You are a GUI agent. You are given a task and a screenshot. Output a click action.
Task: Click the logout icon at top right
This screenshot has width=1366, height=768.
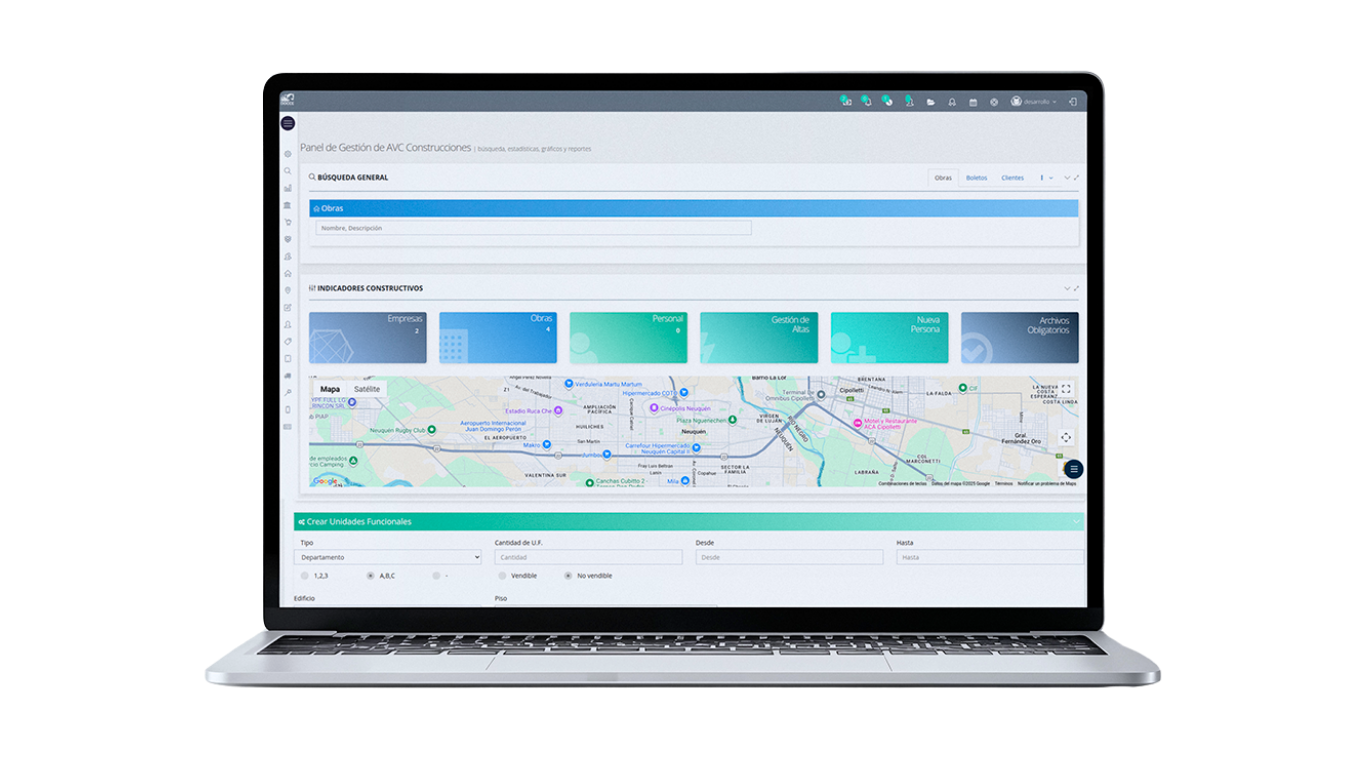[x=1072, y=102]
